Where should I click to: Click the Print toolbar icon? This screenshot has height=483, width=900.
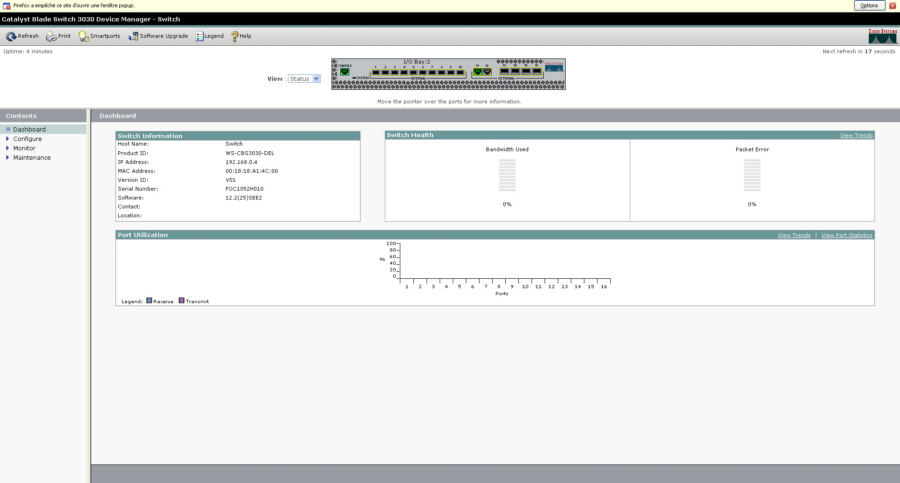51,36
